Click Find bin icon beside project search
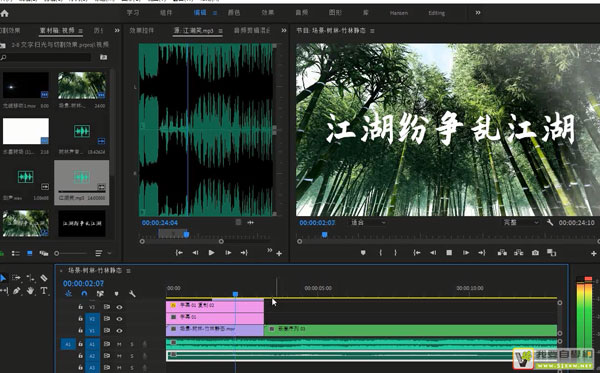600x373 pixels. (x=103, y=57)
